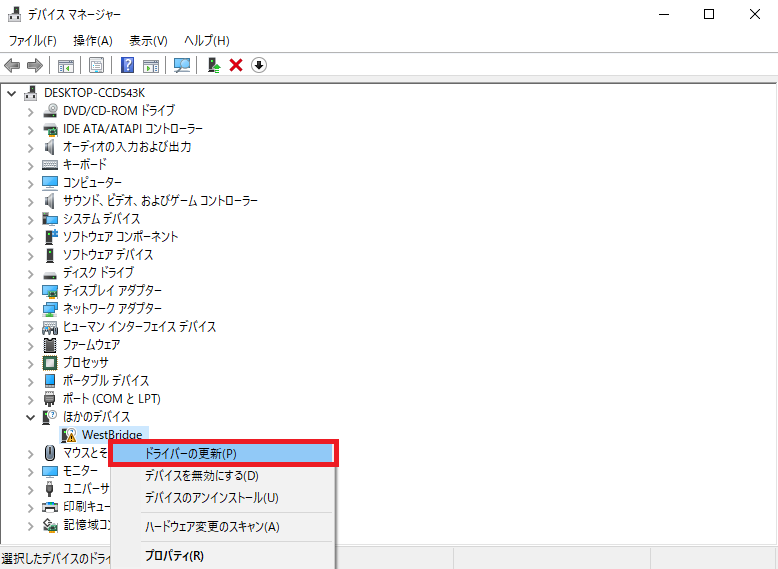This screenshot has width=778, height=569.
Task: Click the update device driver toolbar icon
Action: [x=213, y=65]
